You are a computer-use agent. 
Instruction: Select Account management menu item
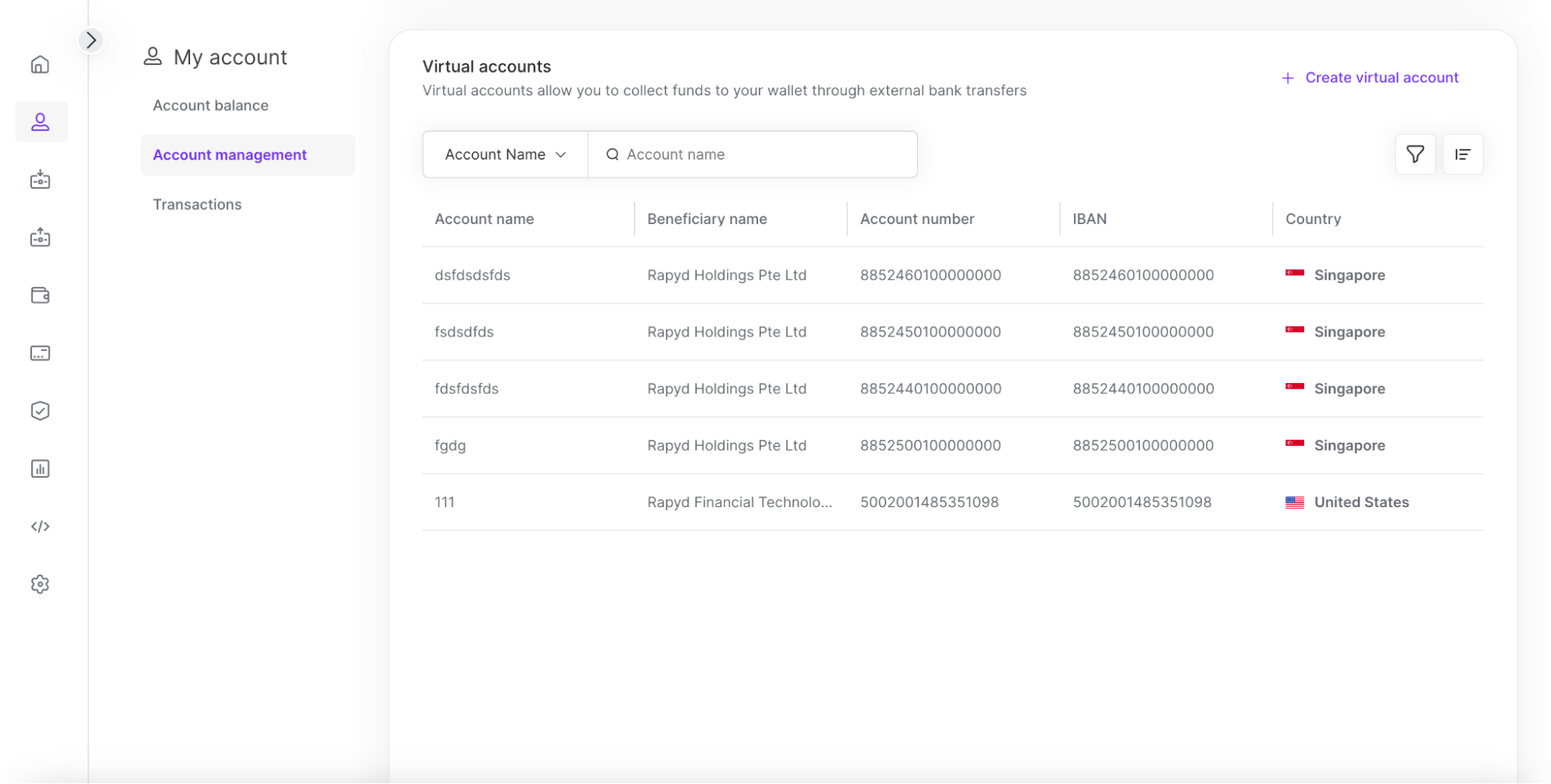click(x=230, y=155)
